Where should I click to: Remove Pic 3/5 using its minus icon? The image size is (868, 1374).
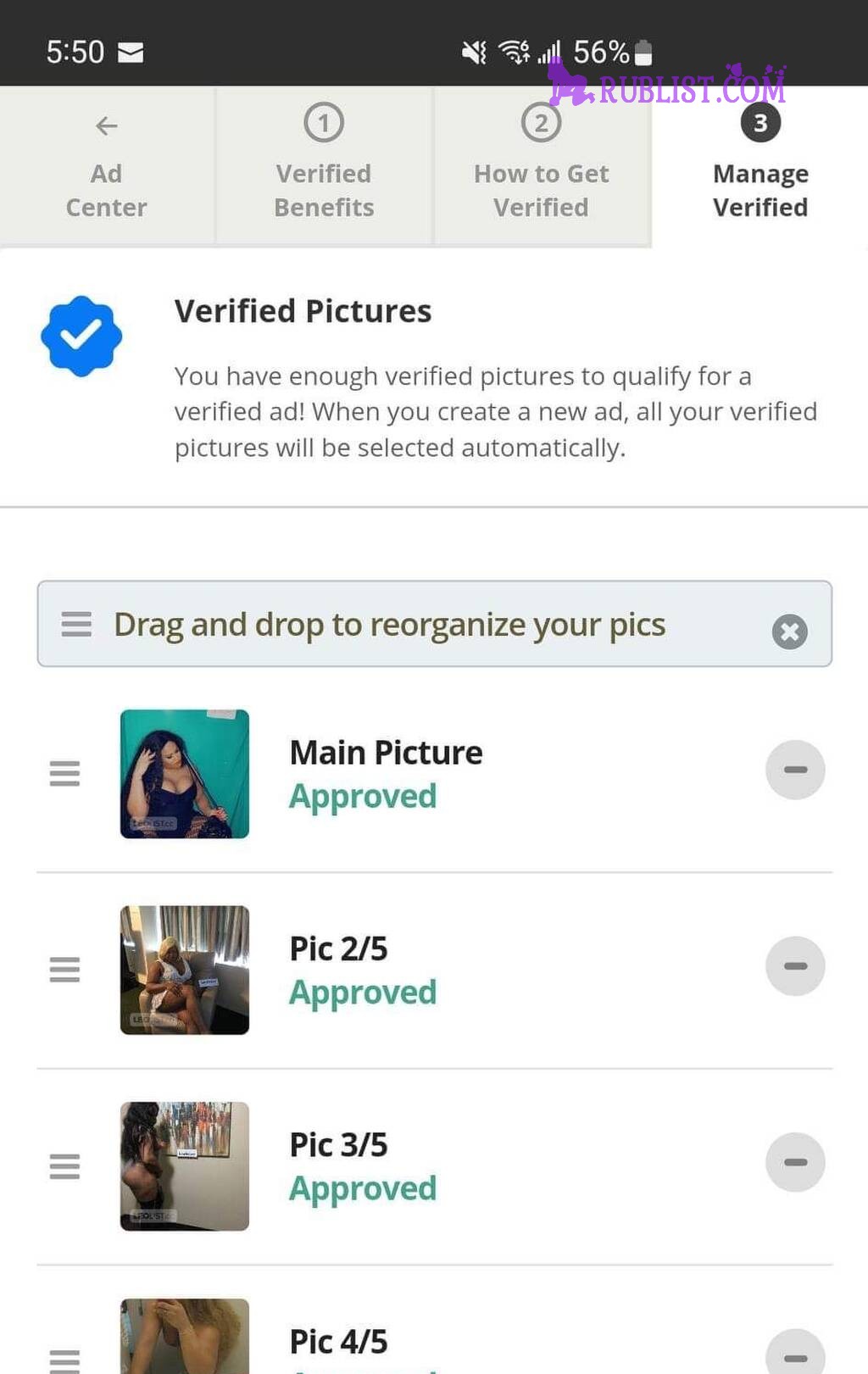tap(795, 1162)
